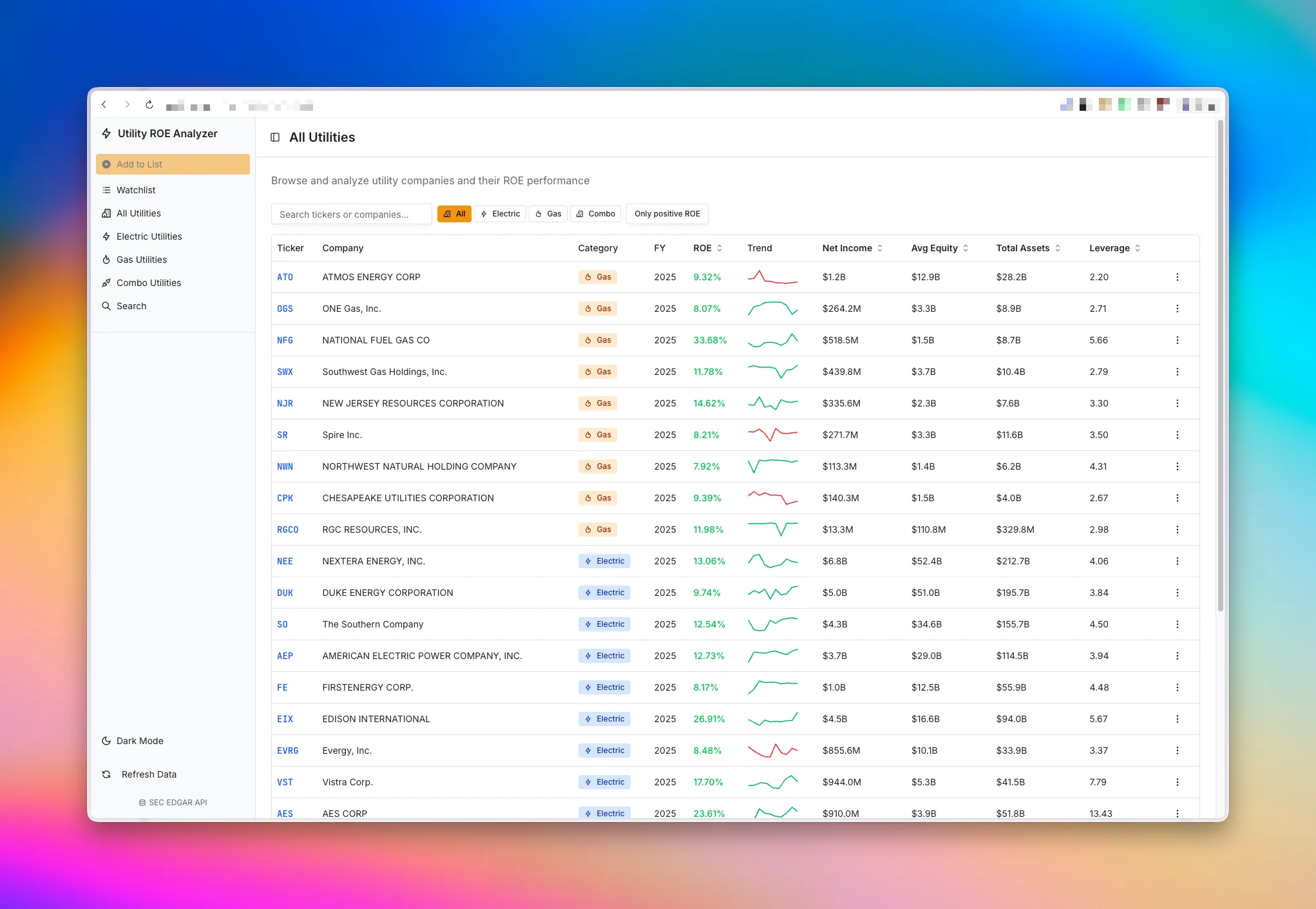This screenshot has width=1316, height=909.
Task: Sort table by Leverage column
Action: (x=1114, y=248)
